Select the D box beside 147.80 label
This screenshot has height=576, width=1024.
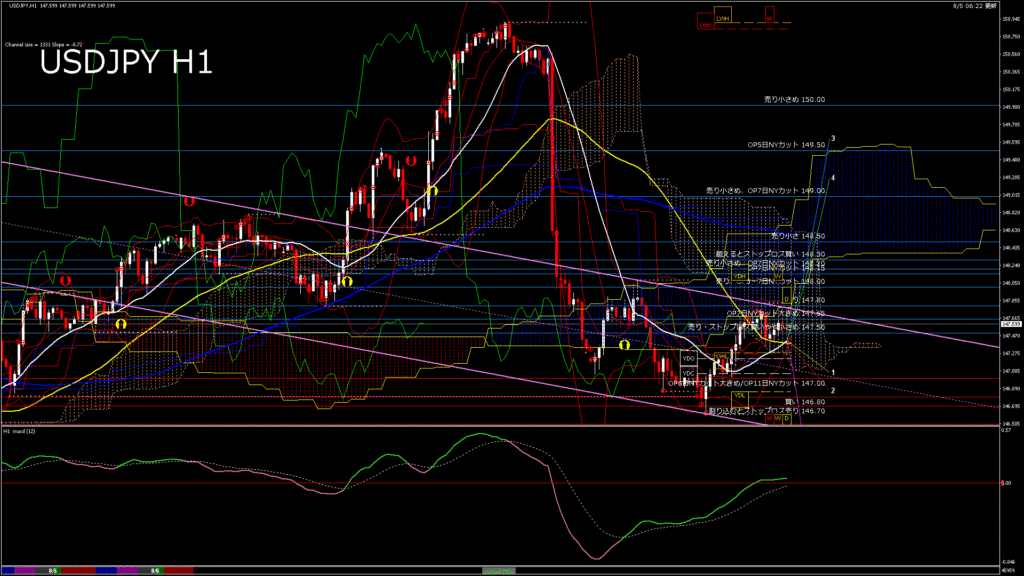coord(786,299)
